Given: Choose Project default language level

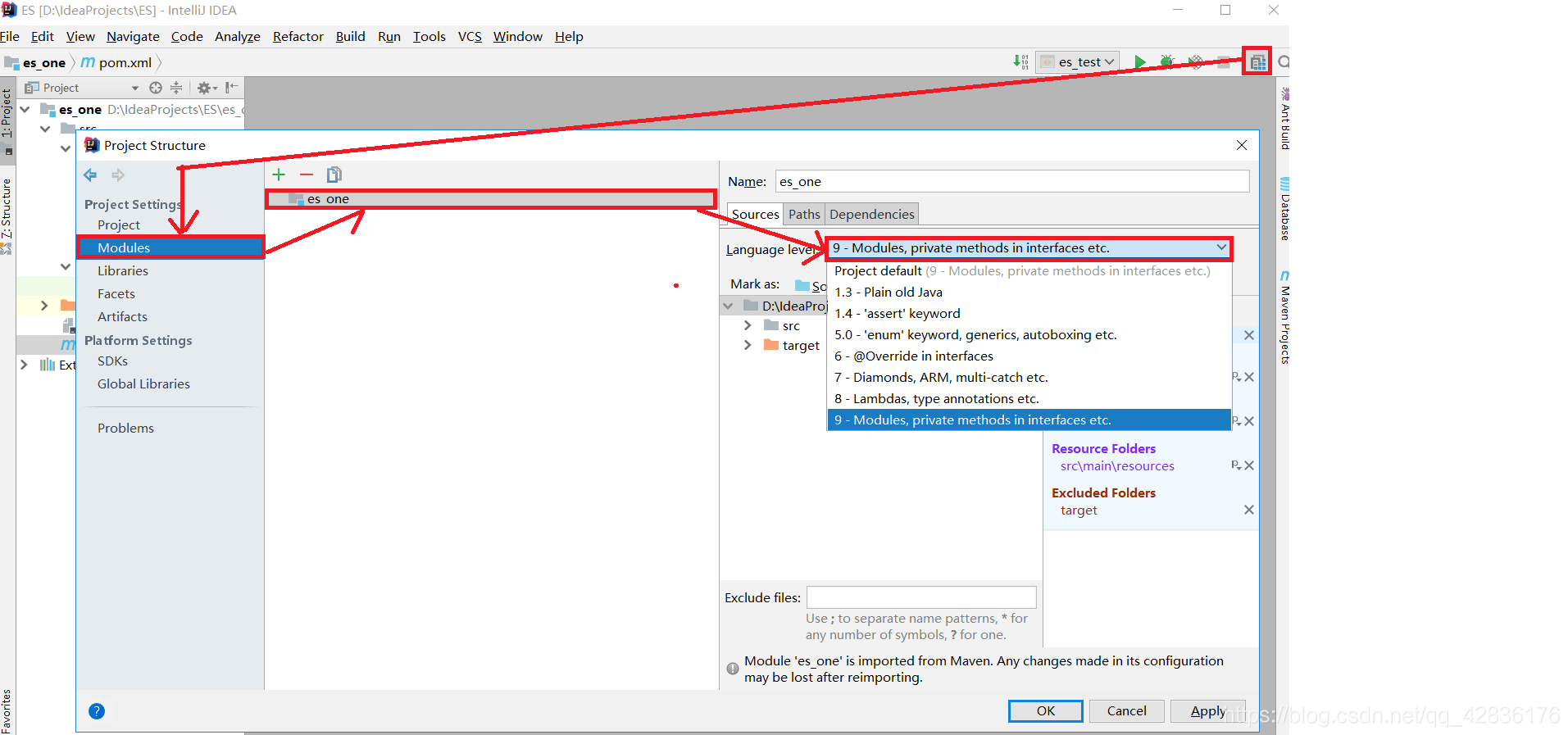Looking at the screenshot, I should (x=1029, y=270).
